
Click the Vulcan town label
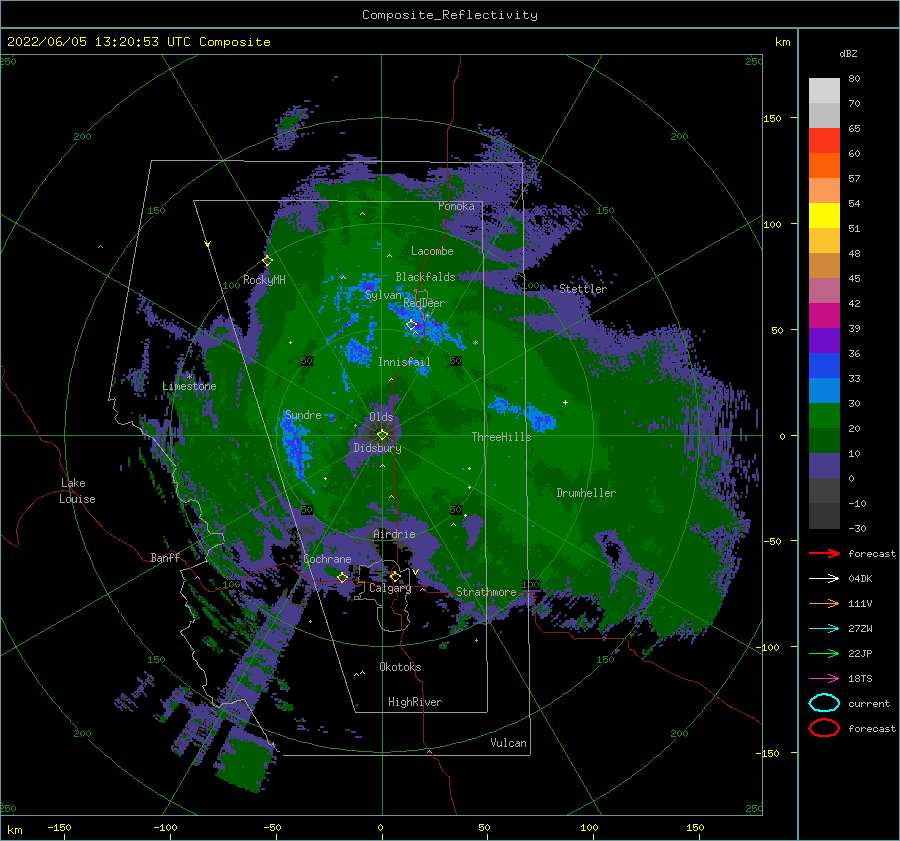pos(508,743)
